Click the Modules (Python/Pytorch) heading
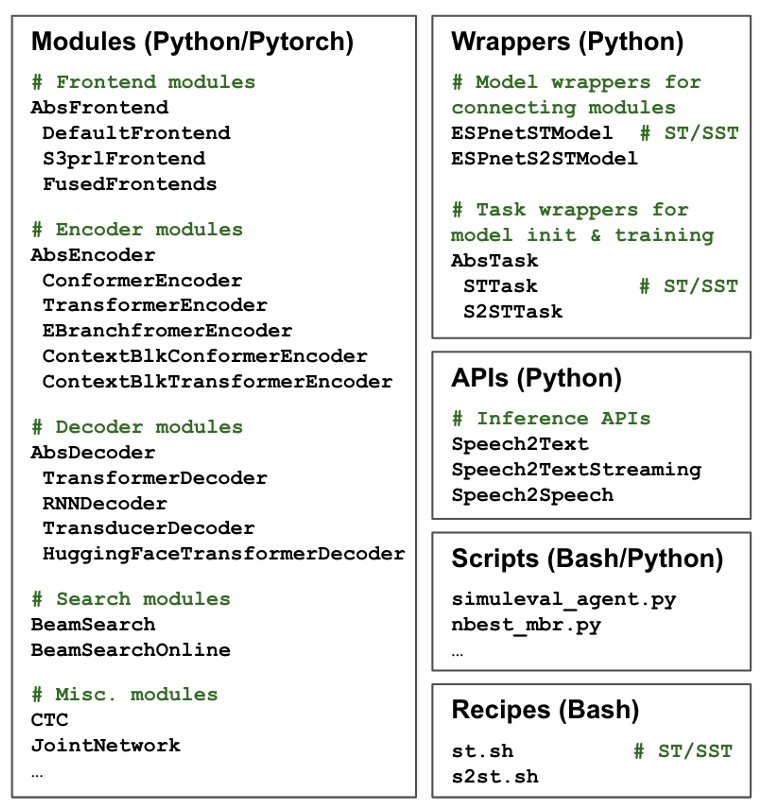The height and width of the screenshot is (811, 765). [x=192, y=42]
